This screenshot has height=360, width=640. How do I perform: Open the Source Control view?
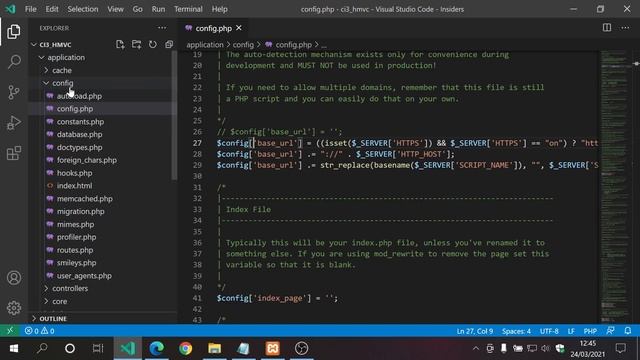pyautogui.click(x=13, y=92)
